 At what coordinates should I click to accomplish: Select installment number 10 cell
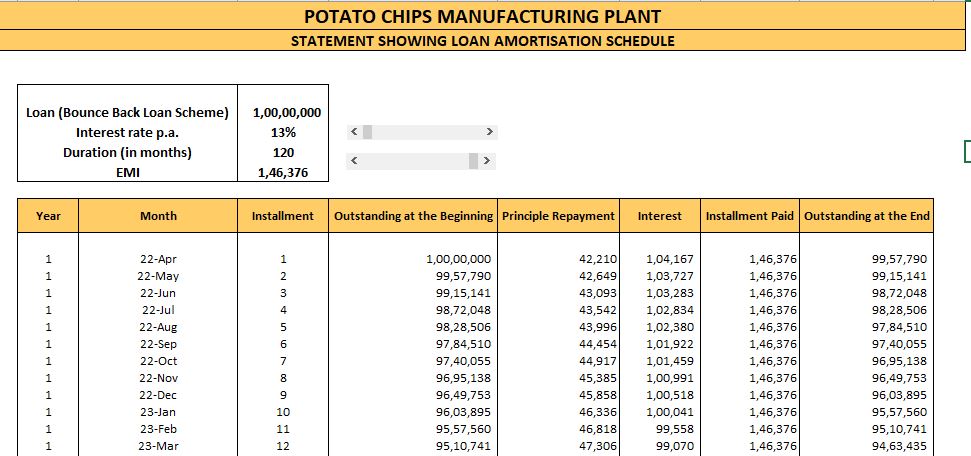pos(283,412)
